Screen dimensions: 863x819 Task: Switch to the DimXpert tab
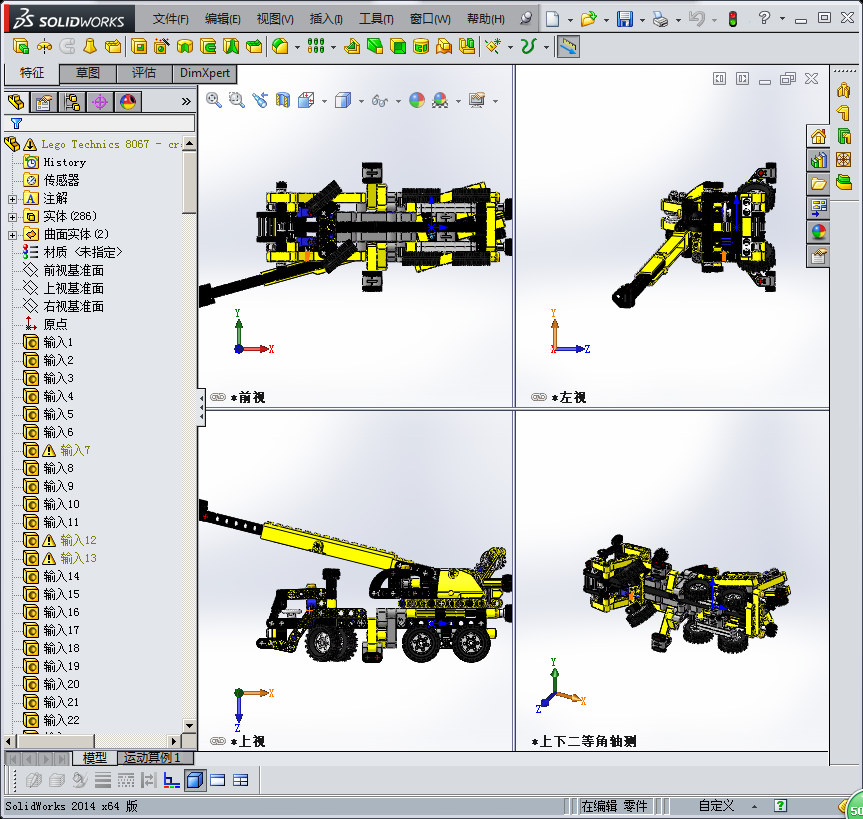205,73
